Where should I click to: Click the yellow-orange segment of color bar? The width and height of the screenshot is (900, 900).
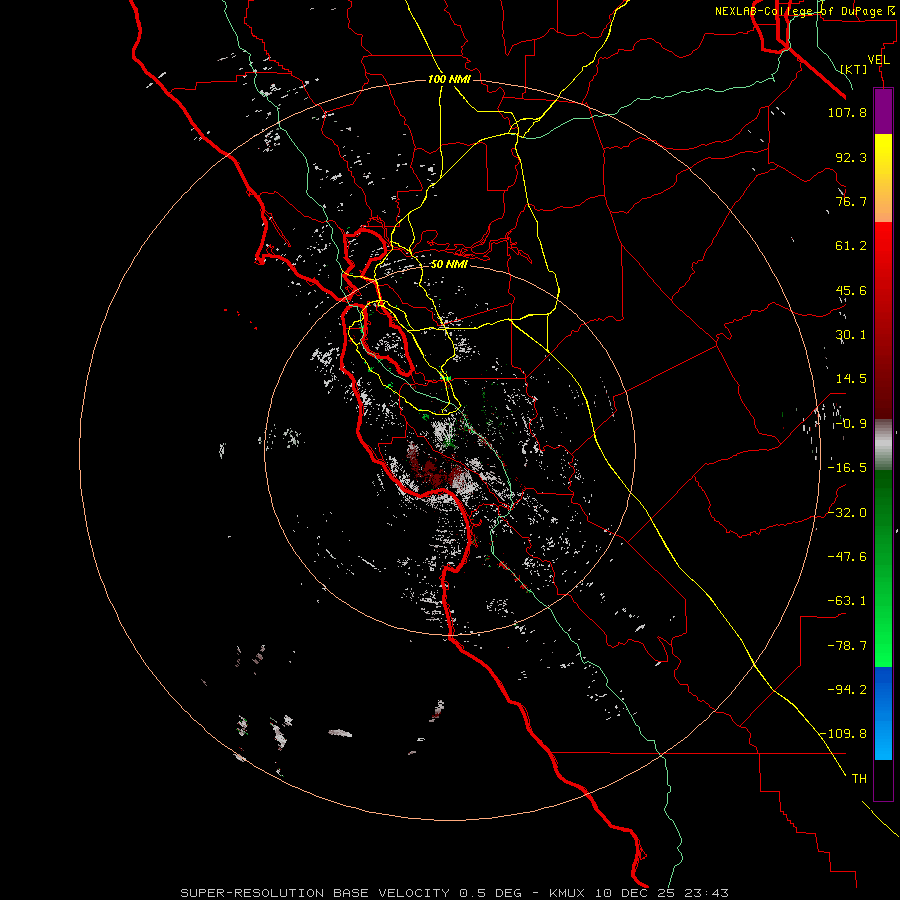point(883,178)
